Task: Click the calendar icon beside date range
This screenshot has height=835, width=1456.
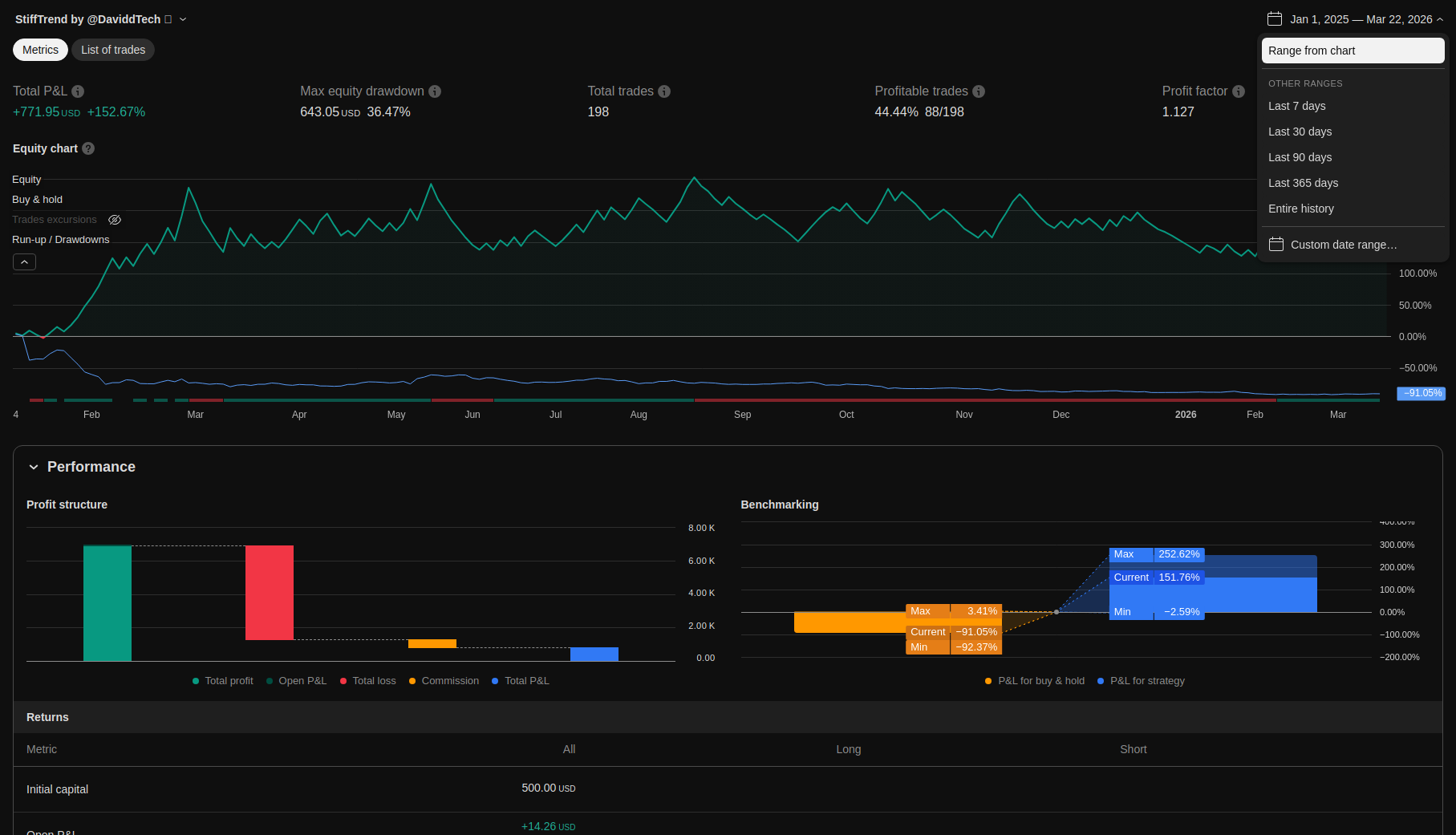Action: (x=1275, y=19)
